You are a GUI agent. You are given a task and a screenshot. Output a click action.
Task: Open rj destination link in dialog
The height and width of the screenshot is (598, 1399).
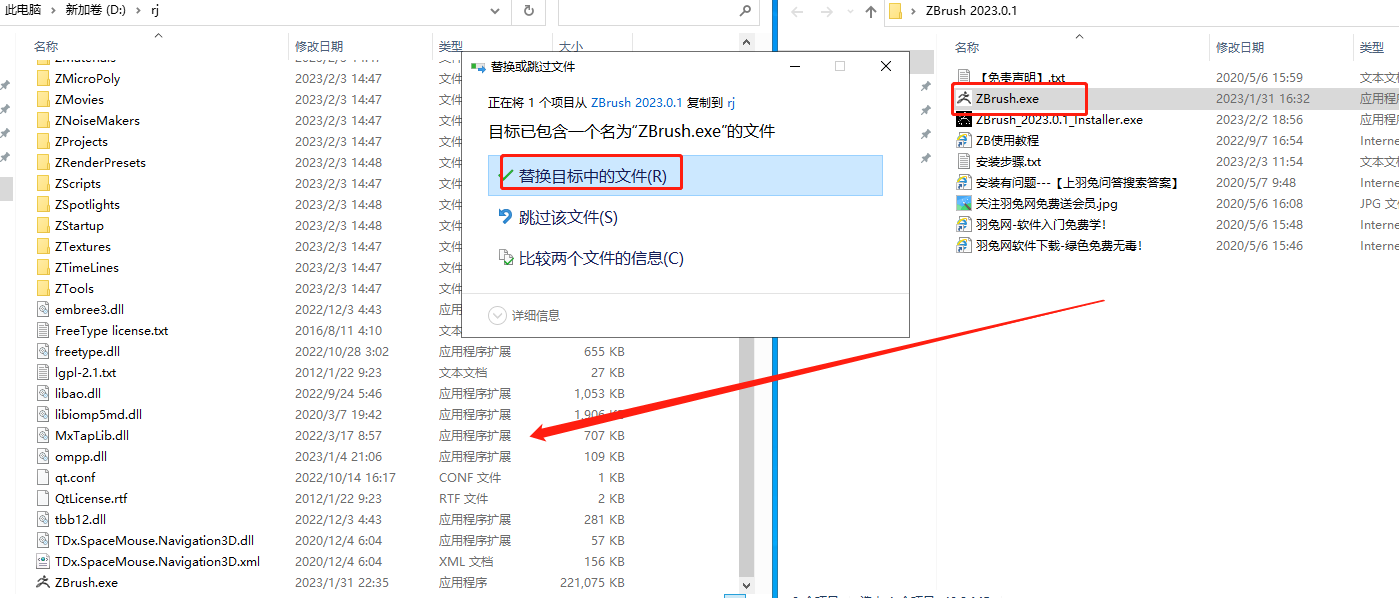pos(731,102)
